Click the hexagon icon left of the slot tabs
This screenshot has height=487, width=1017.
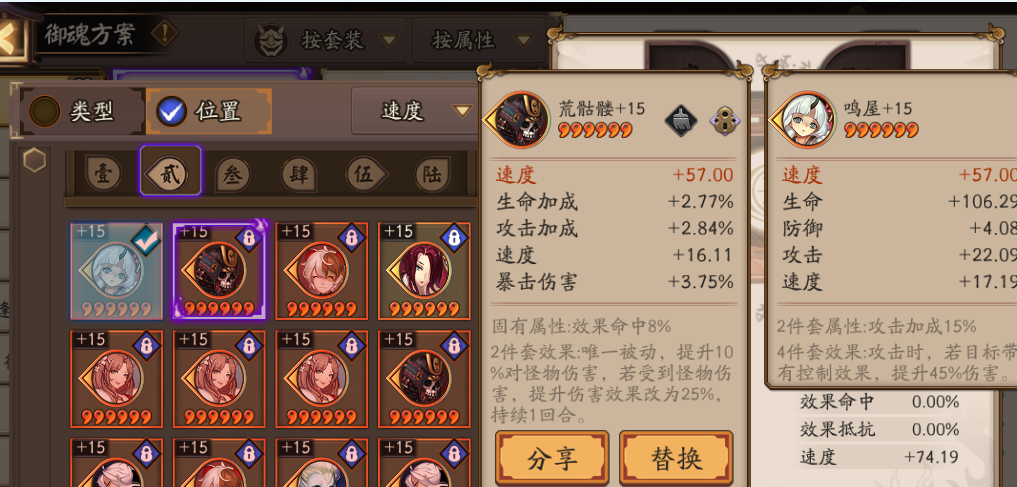[35, 160]
